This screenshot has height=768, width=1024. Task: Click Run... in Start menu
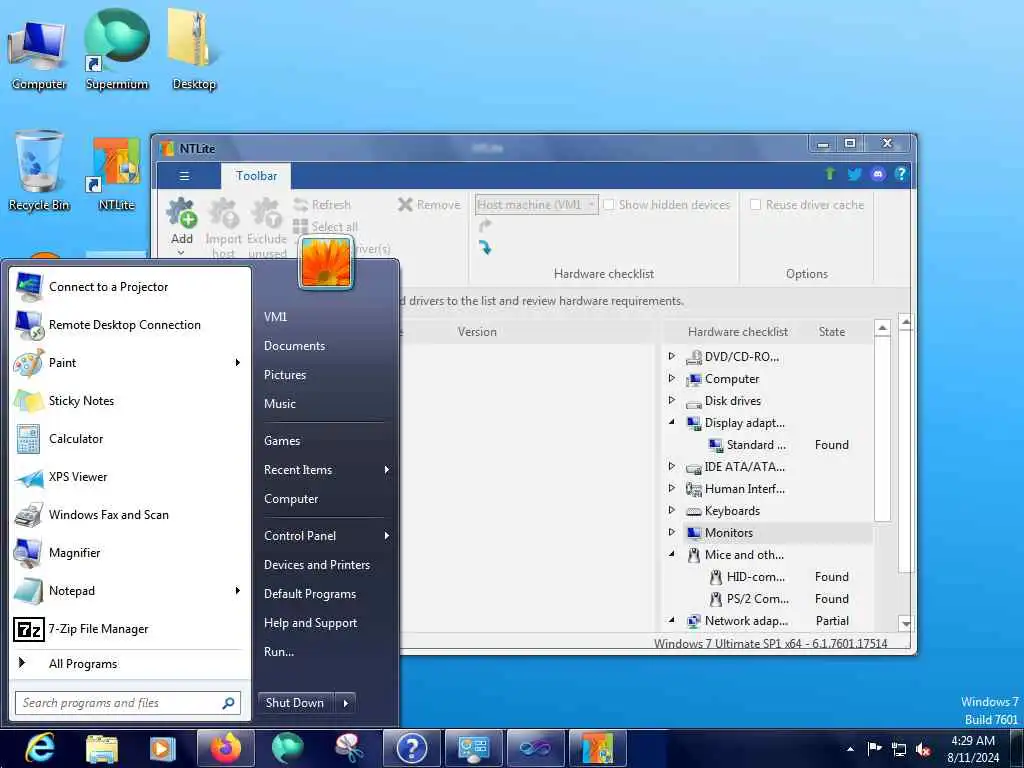[279, 652]
